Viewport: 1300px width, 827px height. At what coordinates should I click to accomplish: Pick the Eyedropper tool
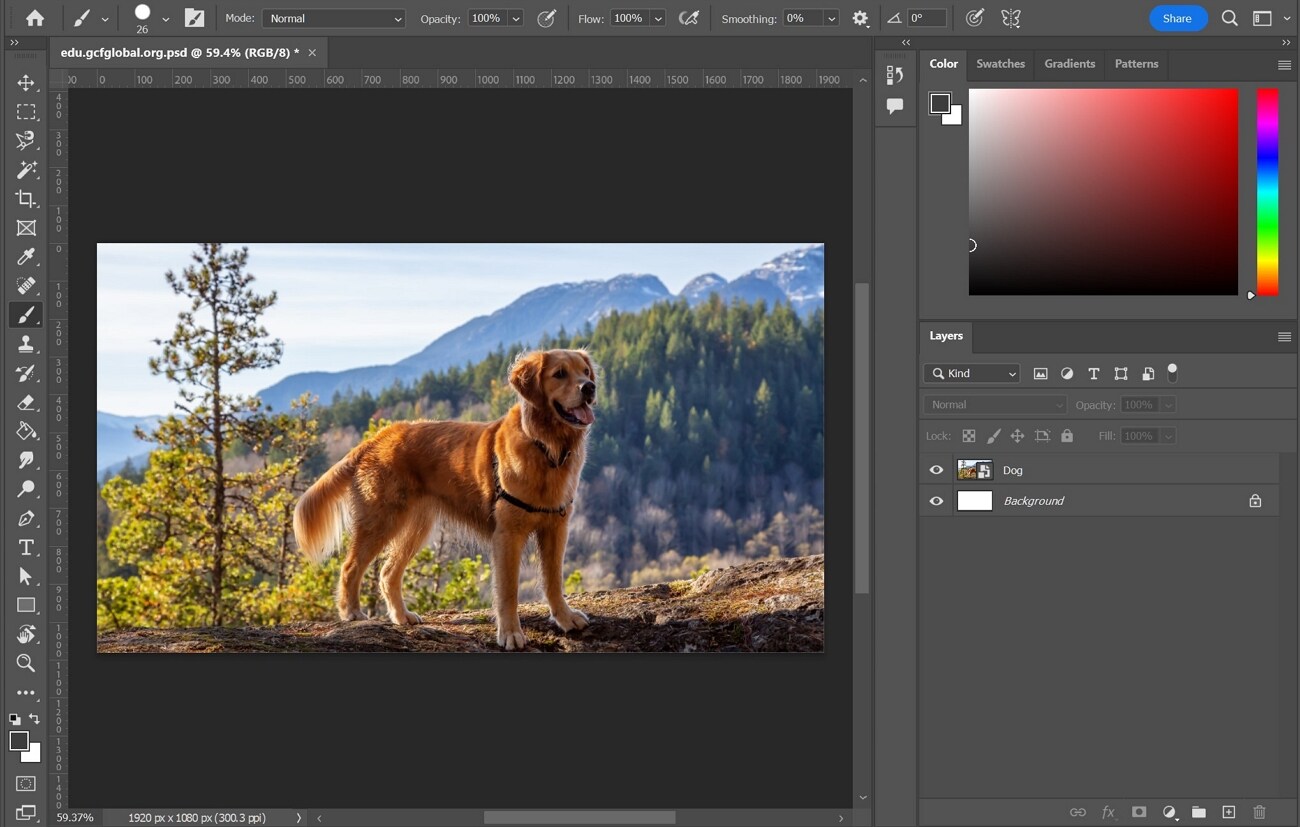coord(26,257)
